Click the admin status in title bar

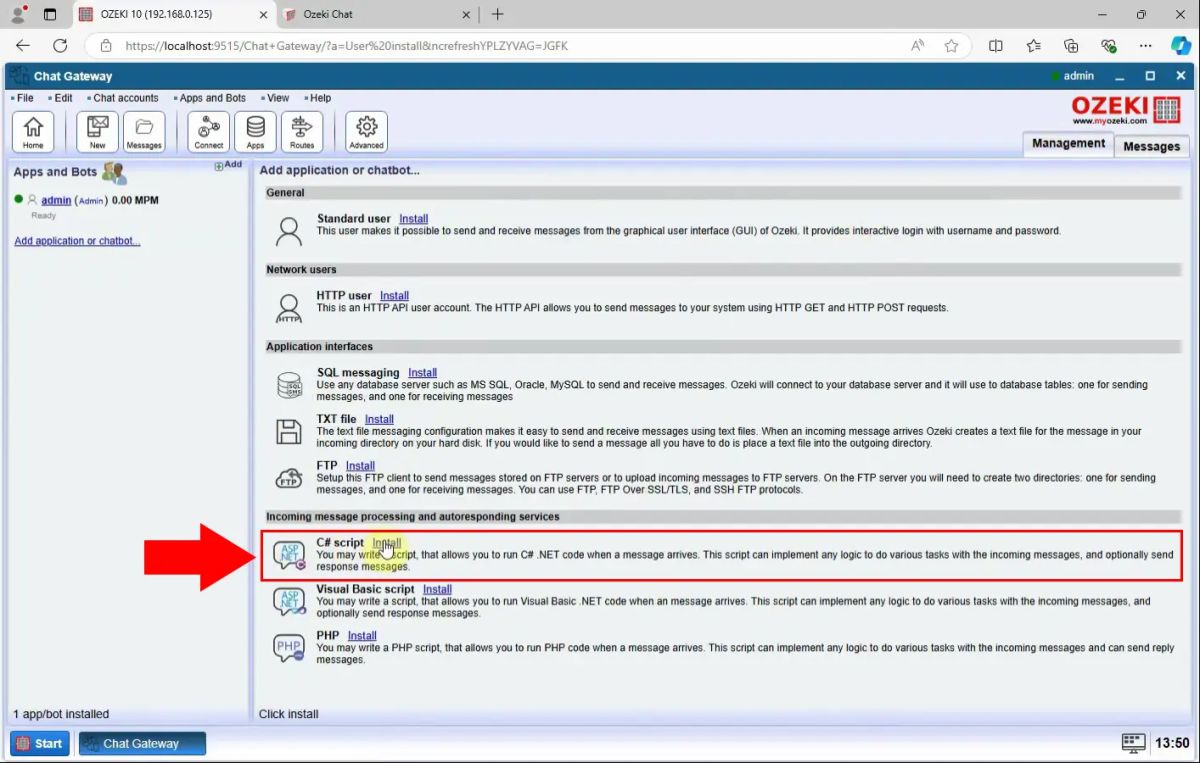click(1073, 76)
